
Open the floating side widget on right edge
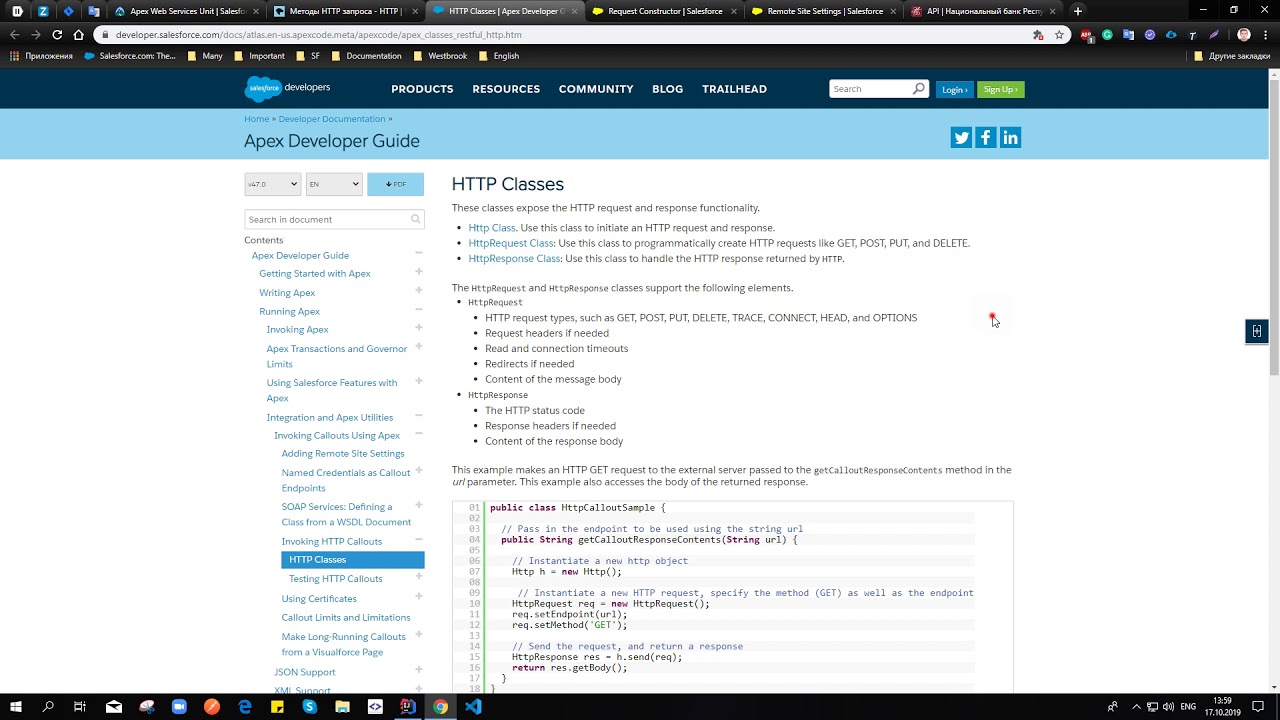point(1257,331)
